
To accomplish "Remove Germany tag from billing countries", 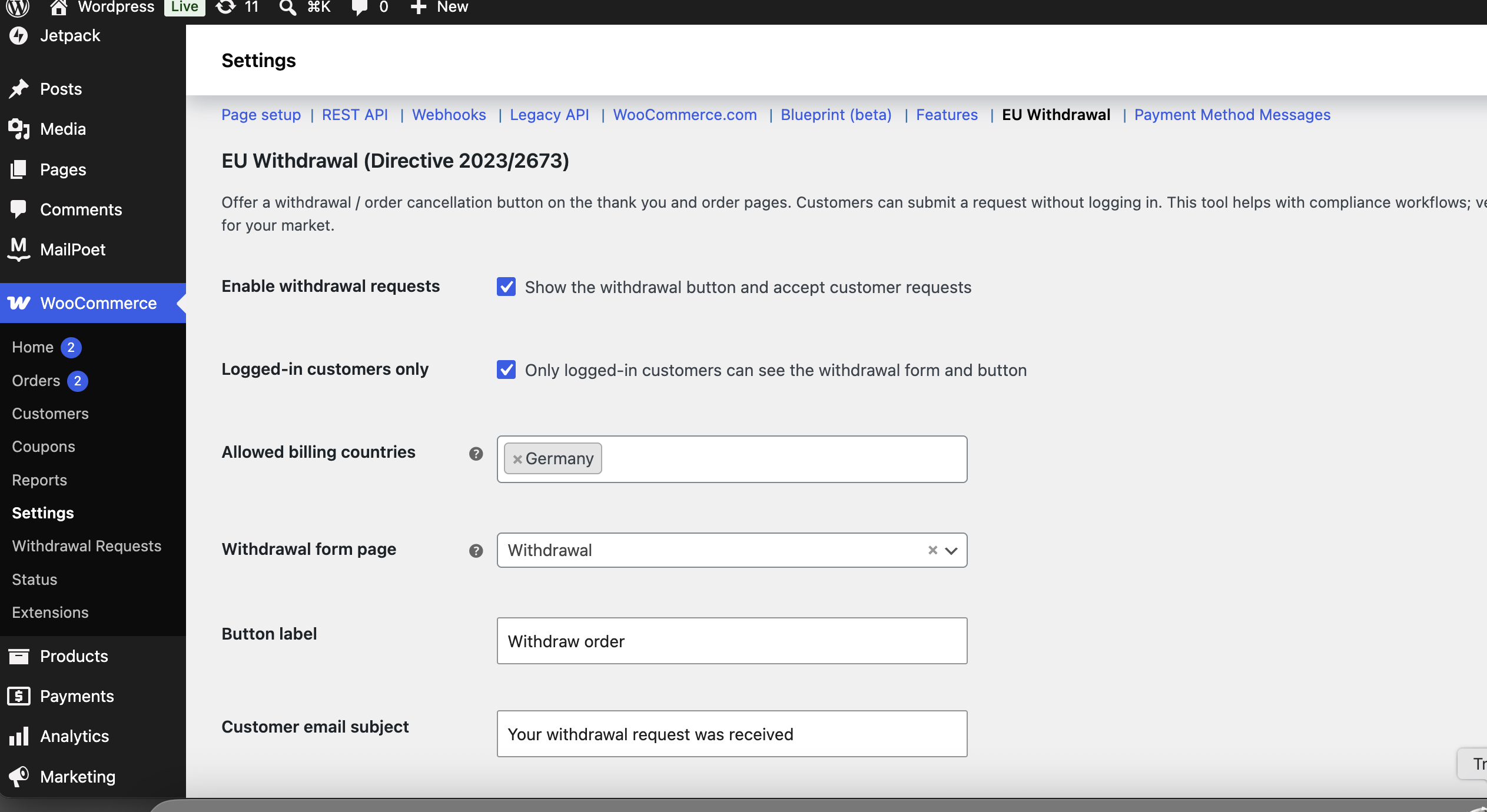I will (517, 459).
